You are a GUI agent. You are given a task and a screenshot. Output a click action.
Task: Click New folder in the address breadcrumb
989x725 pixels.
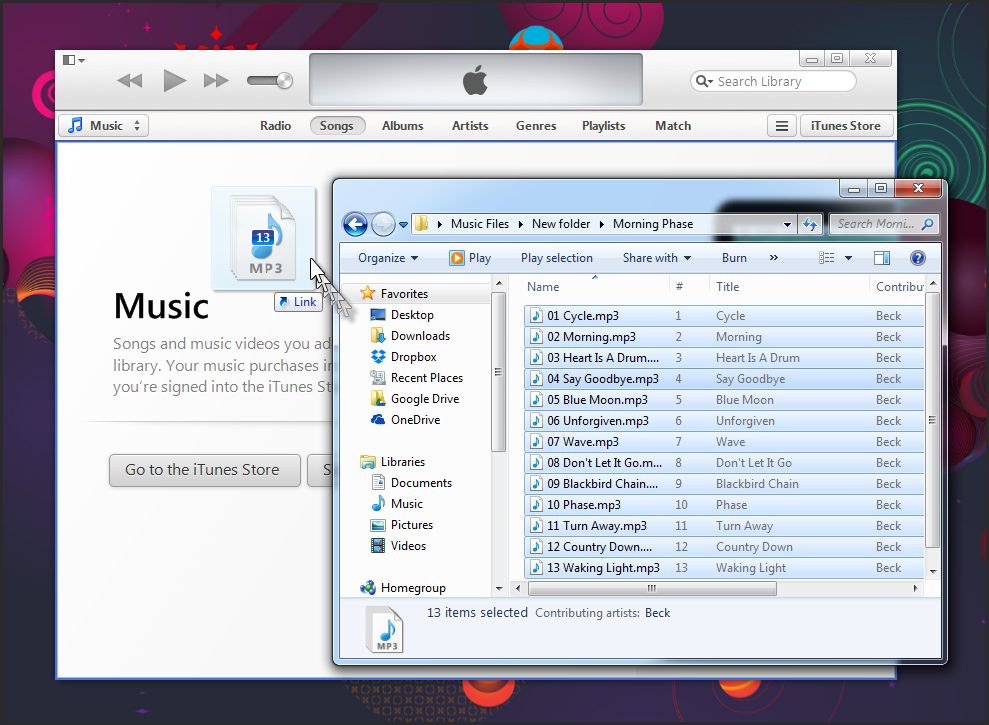[561, 224]
